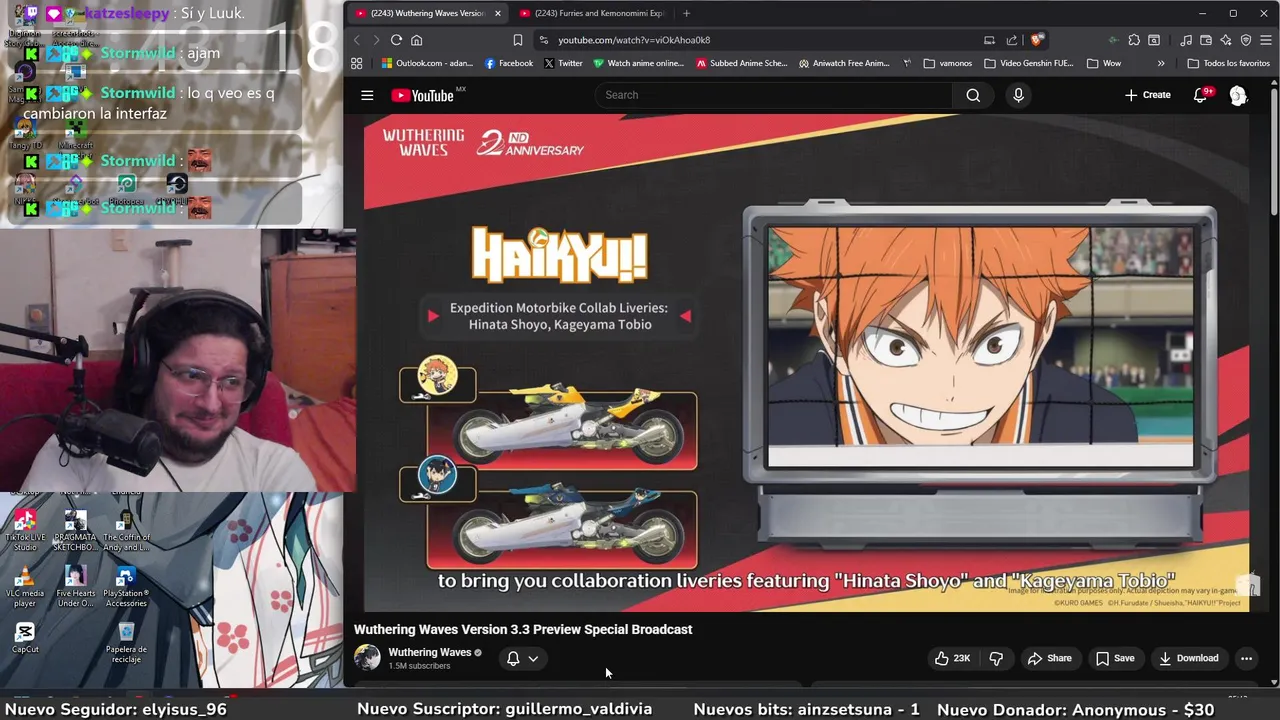Open a new browser tab

(x=686, y=13)
